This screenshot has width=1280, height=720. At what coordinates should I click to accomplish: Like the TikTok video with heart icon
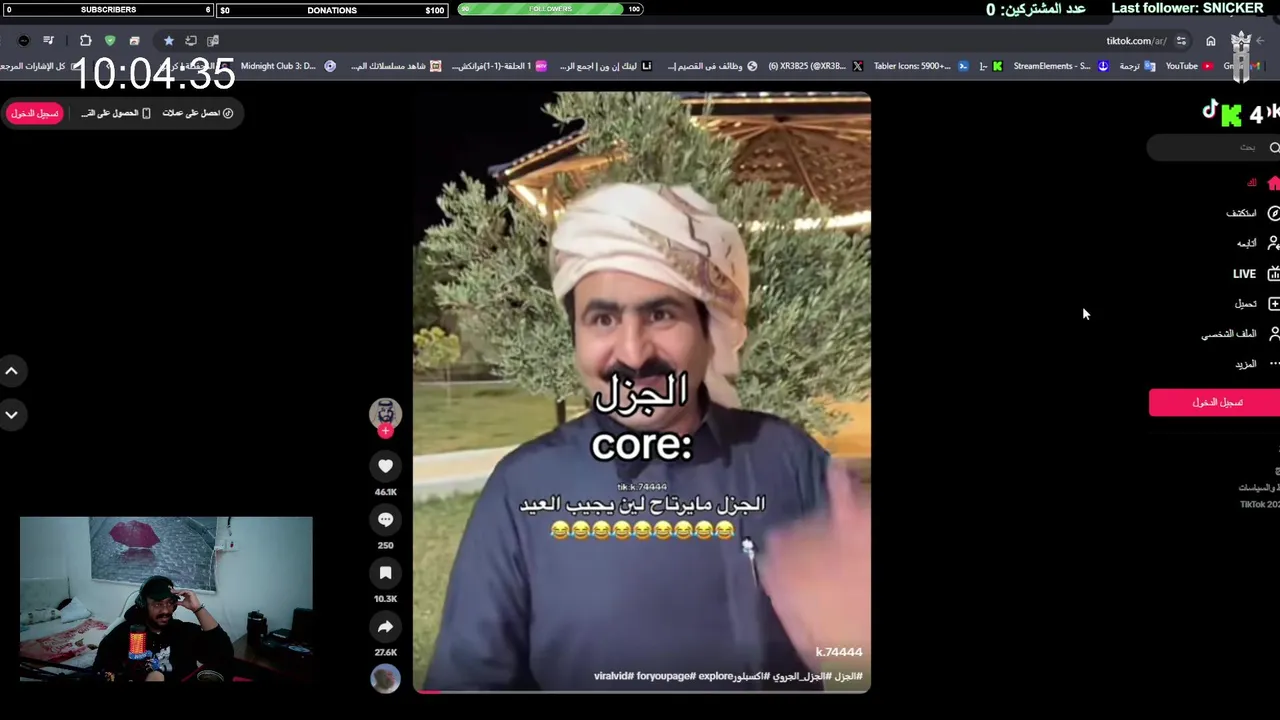385,466
